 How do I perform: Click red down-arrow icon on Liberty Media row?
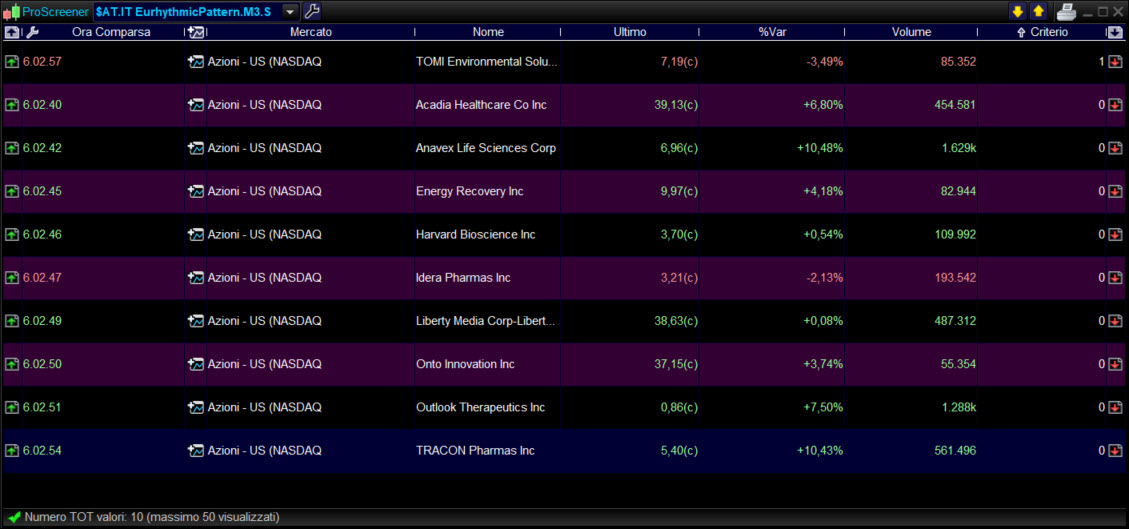[1115, 321]
